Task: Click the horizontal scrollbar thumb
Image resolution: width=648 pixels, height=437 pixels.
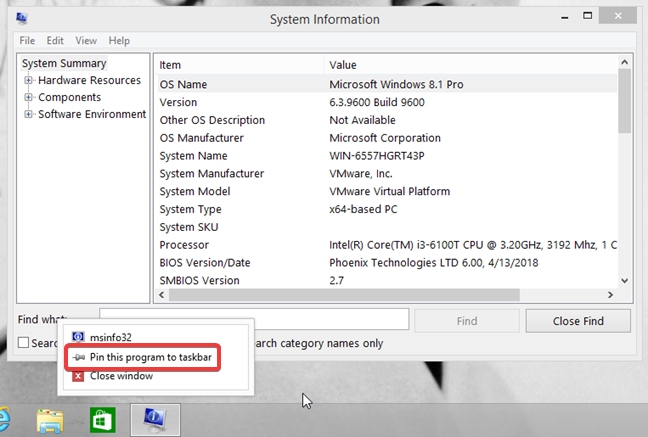Action: tap(344, 295)
